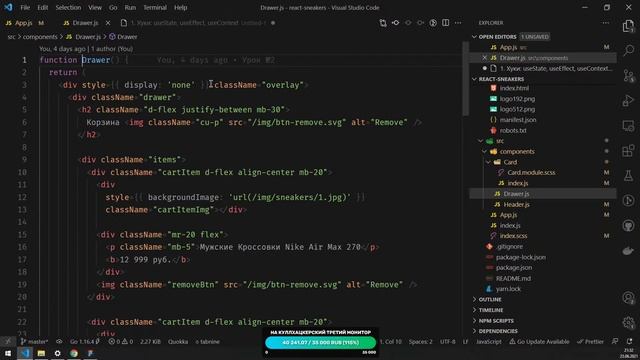Screen dimensions: 640x360
Task: Open the Windows Start menu
Action: pos(8,353)
